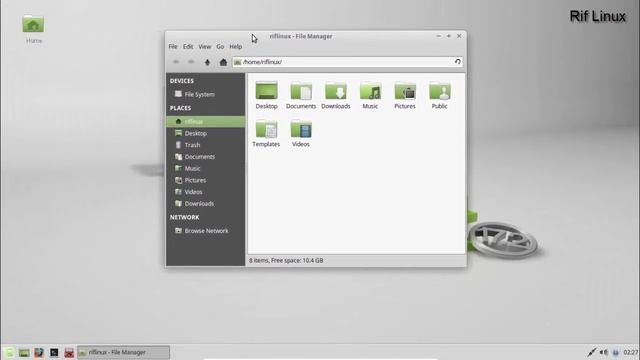Click the volume tray icon
The image size is (640, 360).
[604, 352]
